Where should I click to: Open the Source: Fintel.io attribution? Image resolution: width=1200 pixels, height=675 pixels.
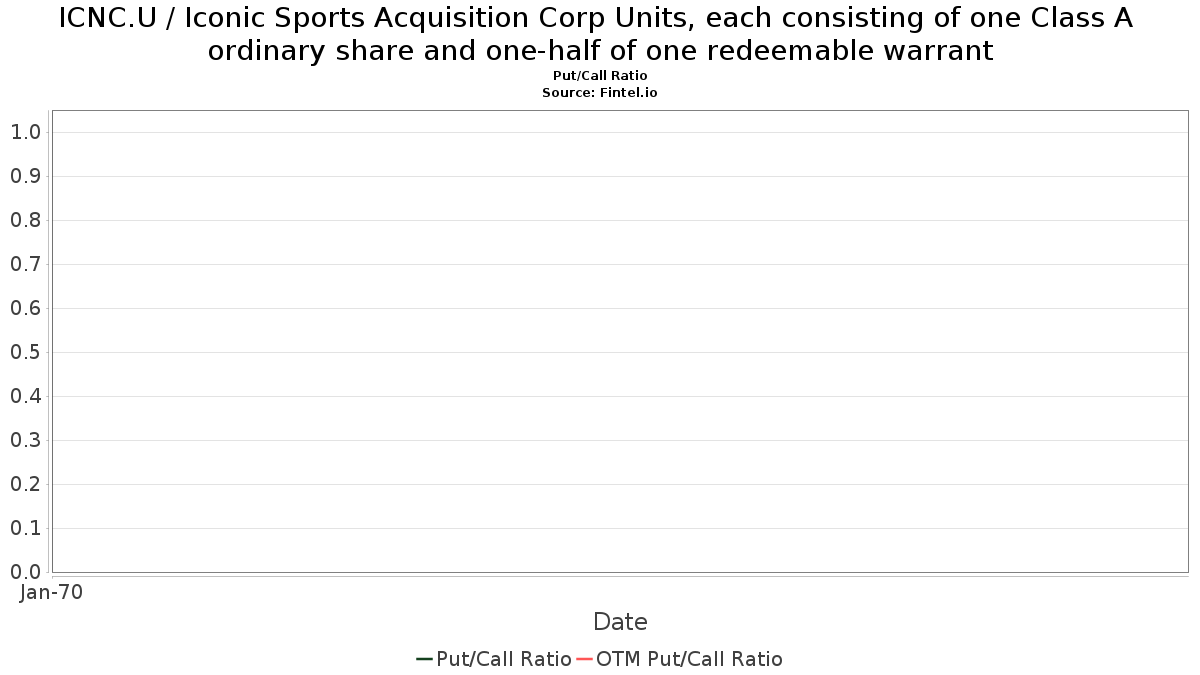click(600, 92)
